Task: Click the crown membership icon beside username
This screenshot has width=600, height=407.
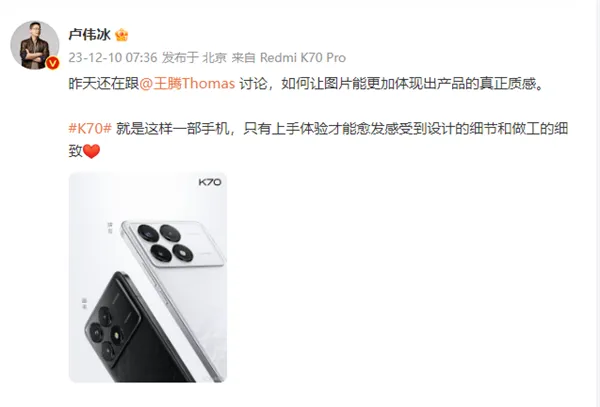Action: (121, 35)
